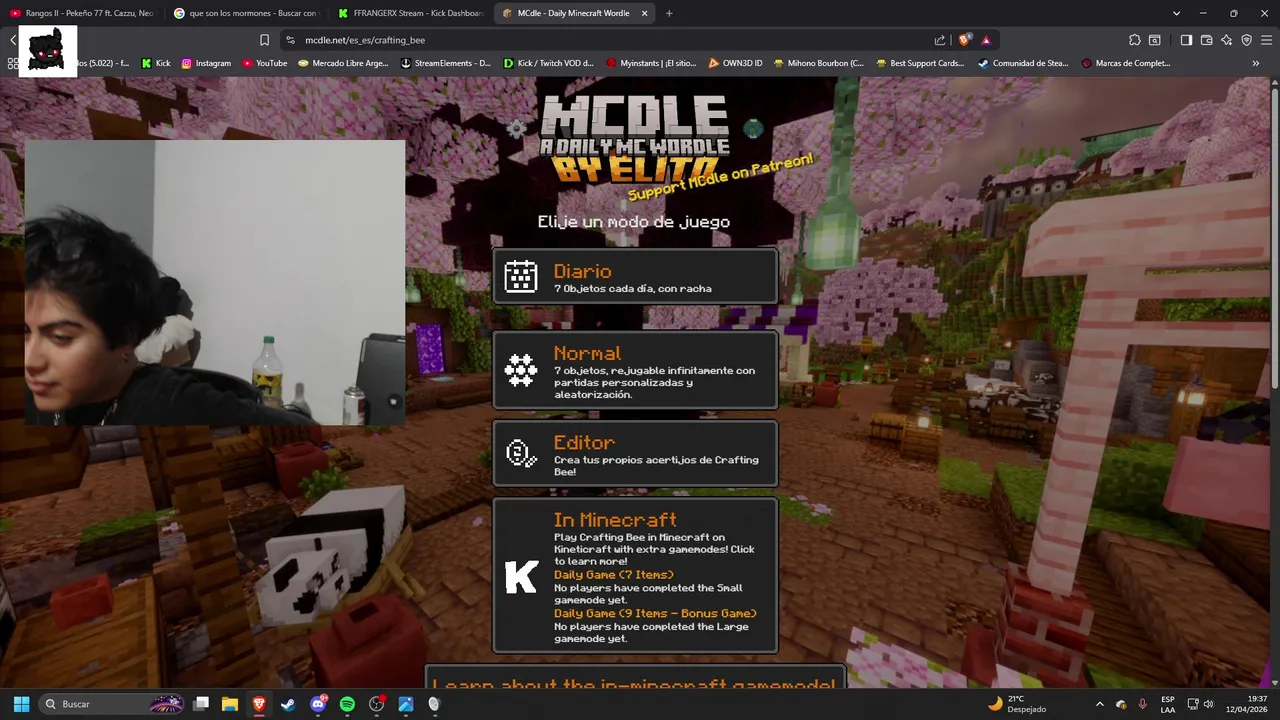
Task: Close the MCdle tab
Action: (x=644, y=13)
